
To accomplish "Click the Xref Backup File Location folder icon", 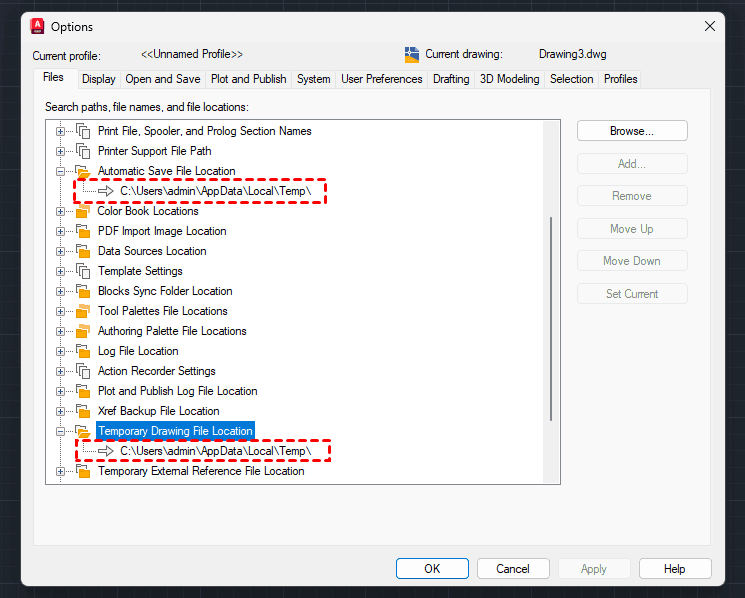I will click(x=83, y=411).
